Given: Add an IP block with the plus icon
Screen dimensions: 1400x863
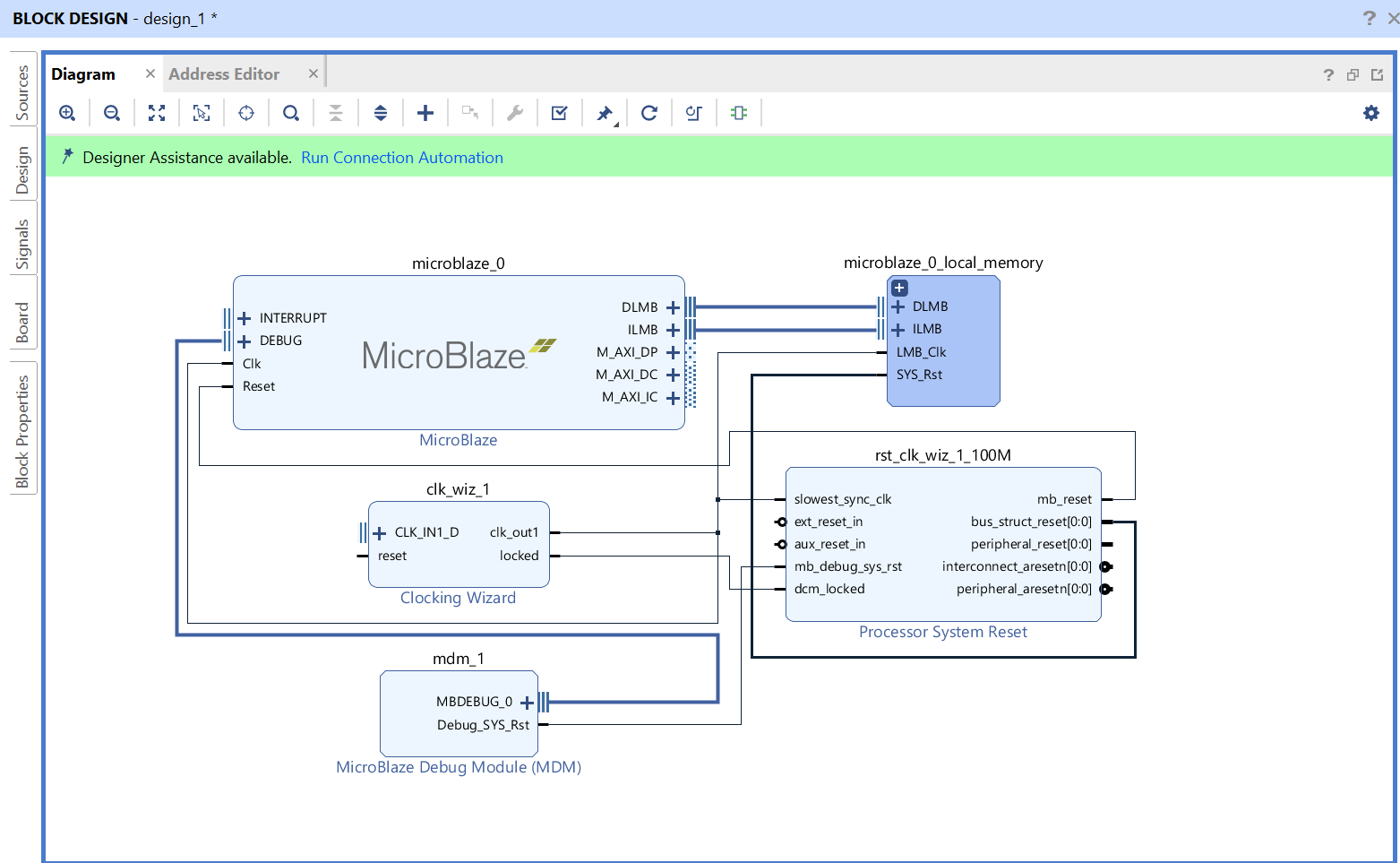Looking at the screenshot, I should (x=425, y=113).
